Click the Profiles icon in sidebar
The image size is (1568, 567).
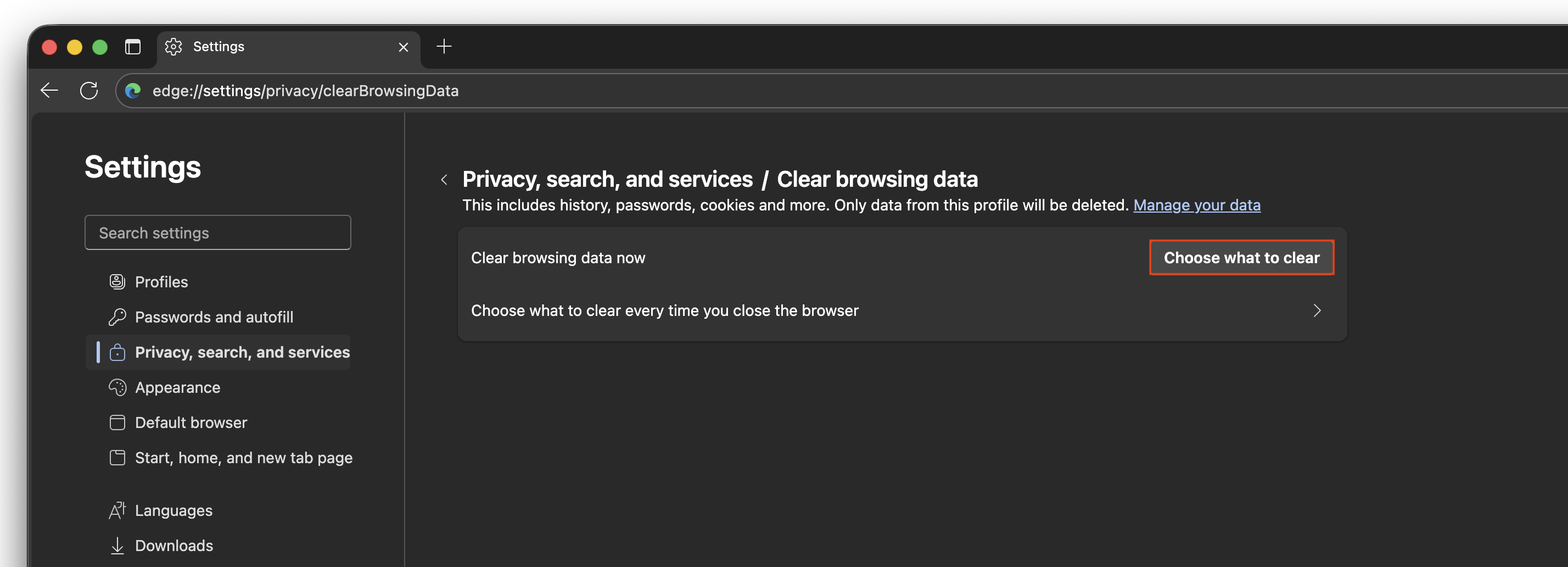coord(117,282)
